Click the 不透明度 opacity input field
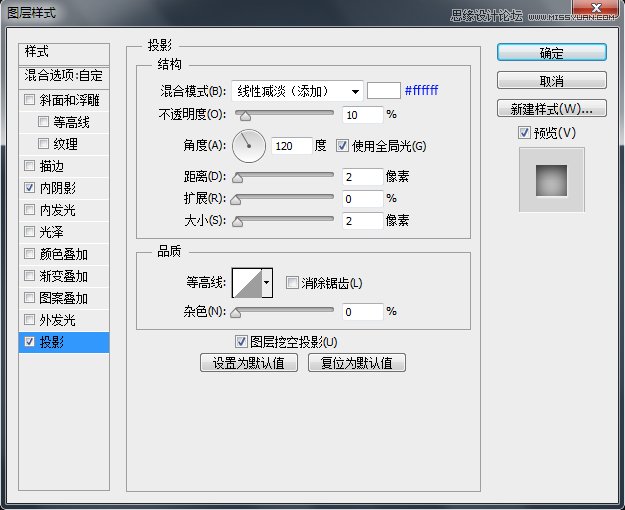Viewport: 625px width, 510px height. 361,115
